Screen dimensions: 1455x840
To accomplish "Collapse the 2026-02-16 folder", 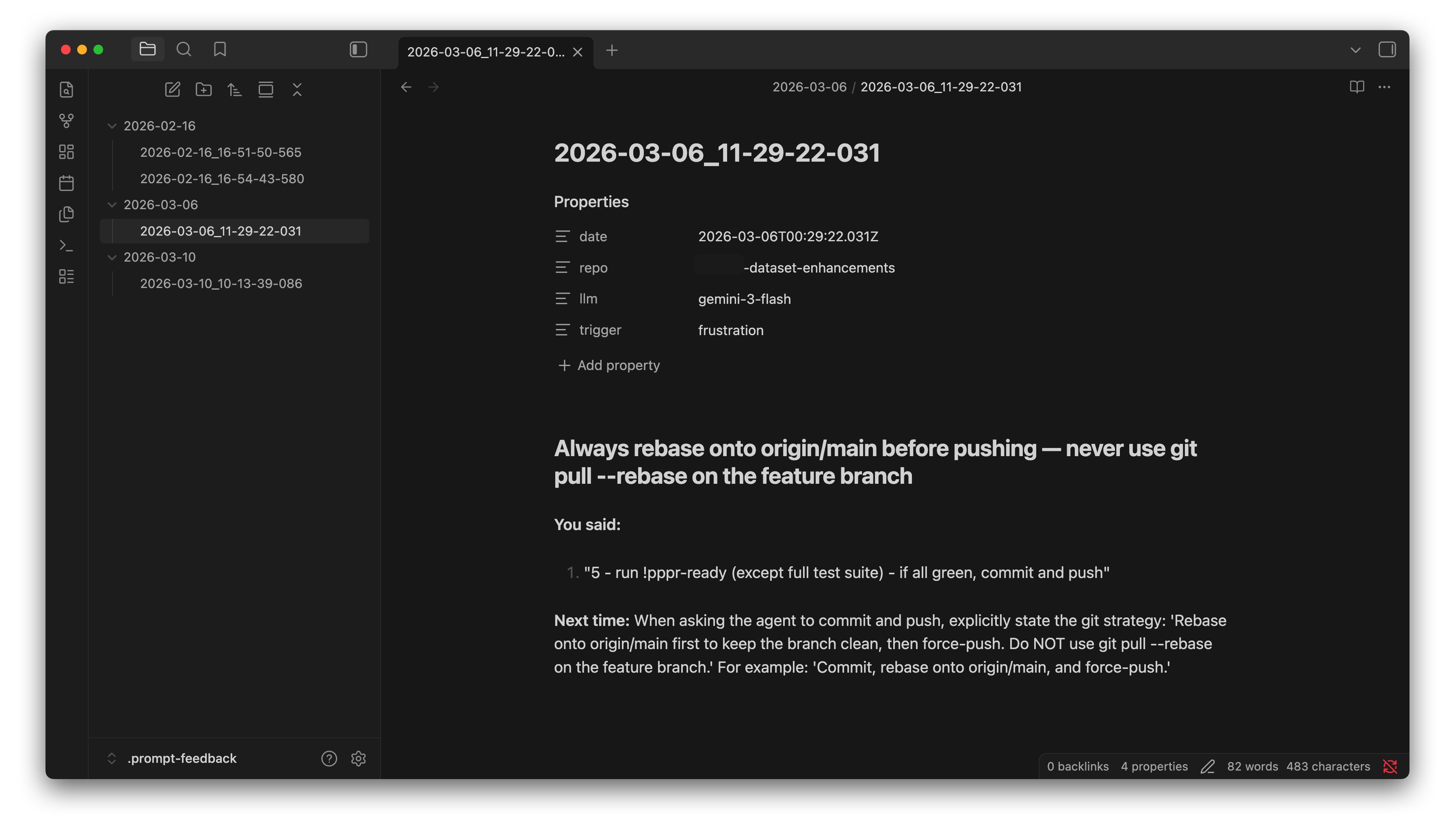I will tap(112, 125).
